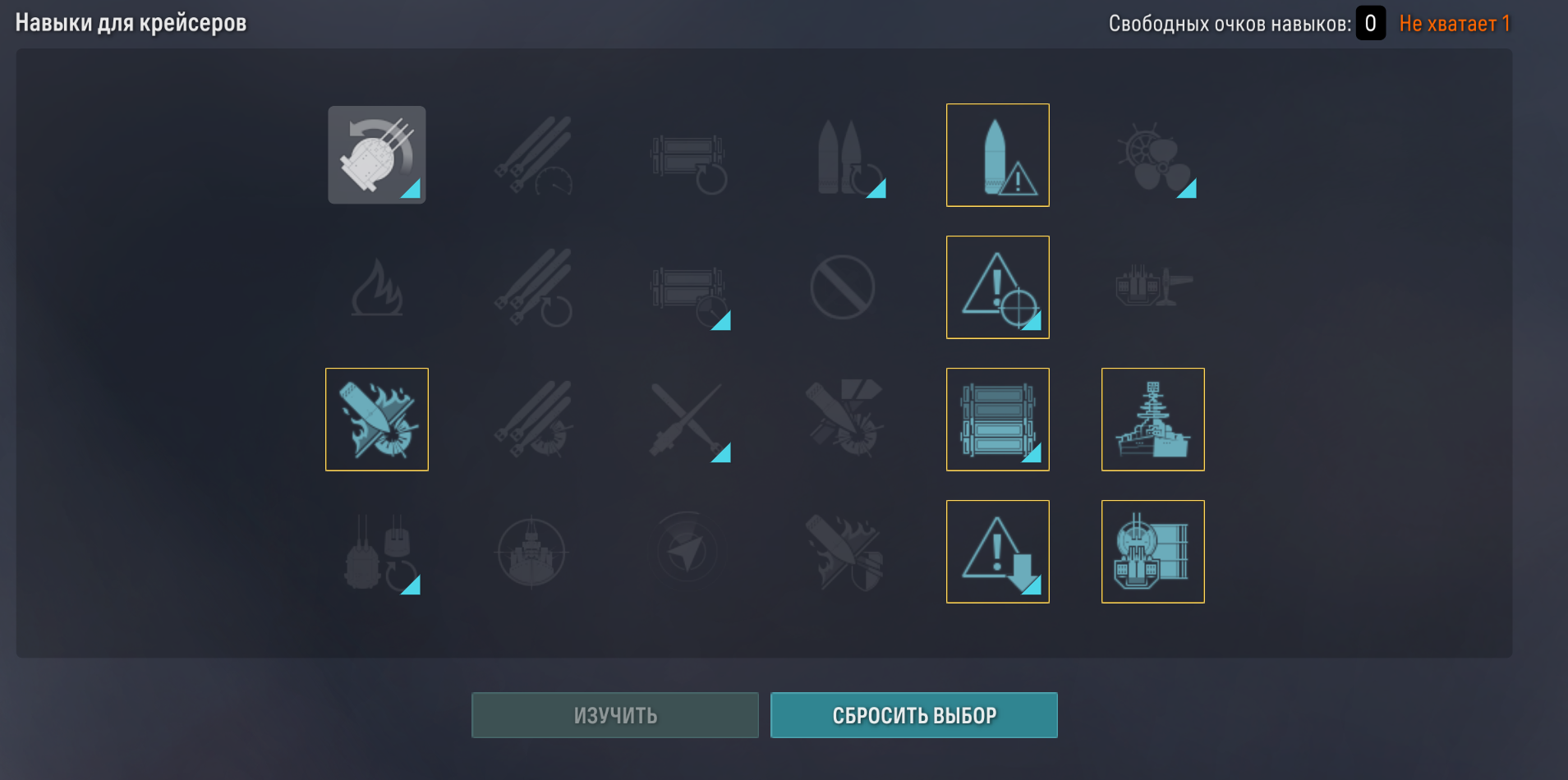Click the free skill points counter box
1568x780 pixels.
[x=1370, y=23]
